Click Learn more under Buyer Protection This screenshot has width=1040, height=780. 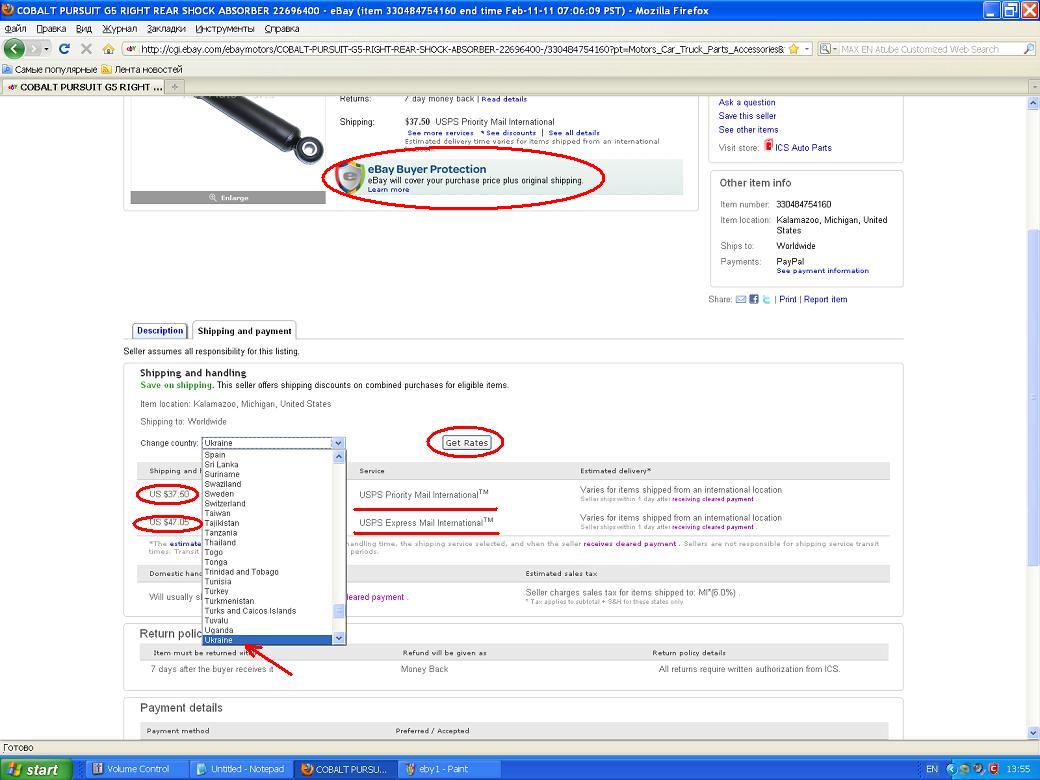389,190
